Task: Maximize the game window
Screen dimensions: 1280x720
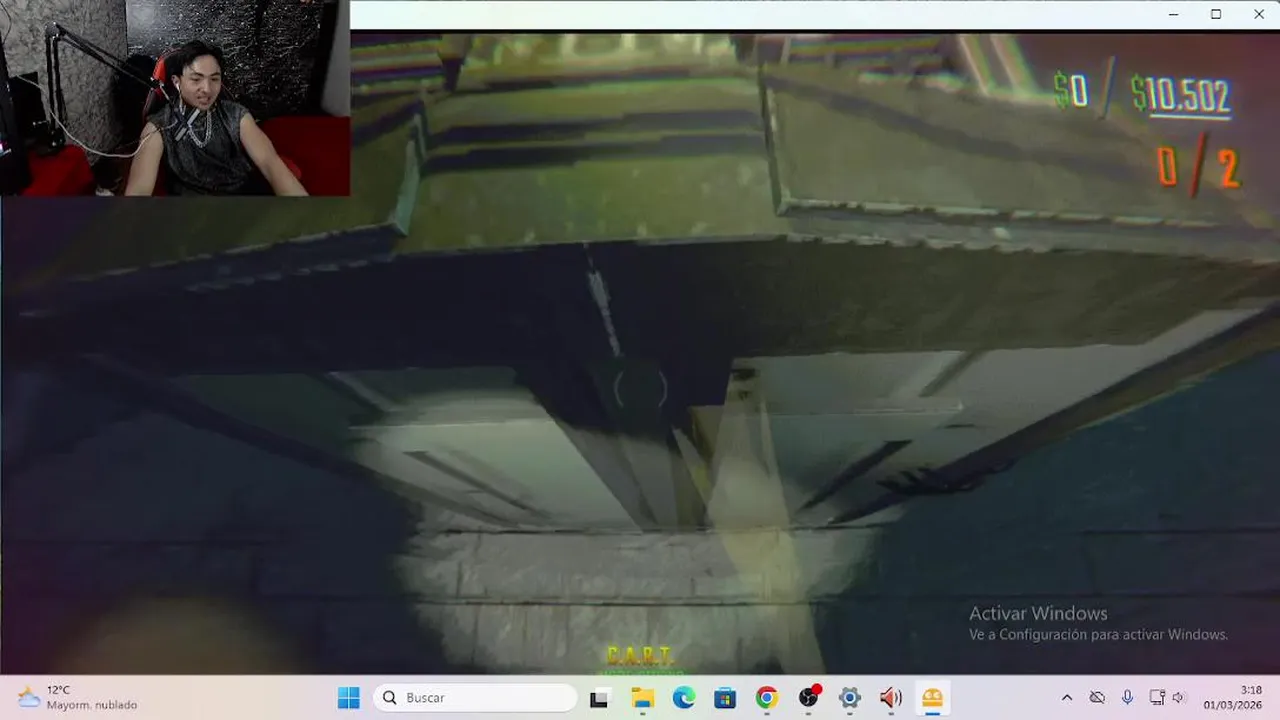Action: tap(1216, 14)
